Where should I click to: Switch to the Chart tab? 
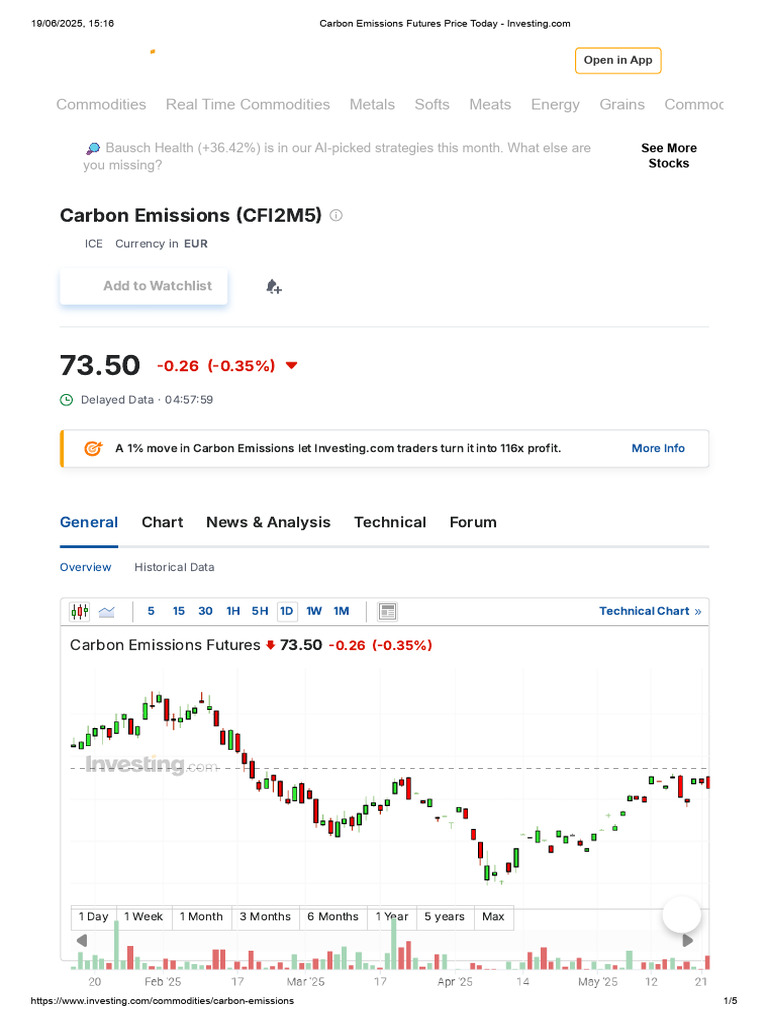[x=163, y=522]
